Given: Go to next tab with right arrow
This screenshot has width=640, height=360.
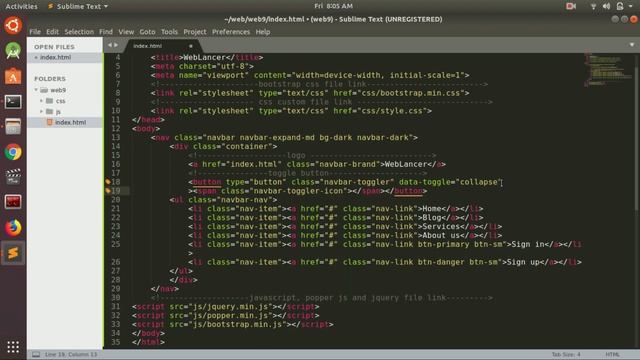Looking at the screenshot, I should click(x=116, y=45).
